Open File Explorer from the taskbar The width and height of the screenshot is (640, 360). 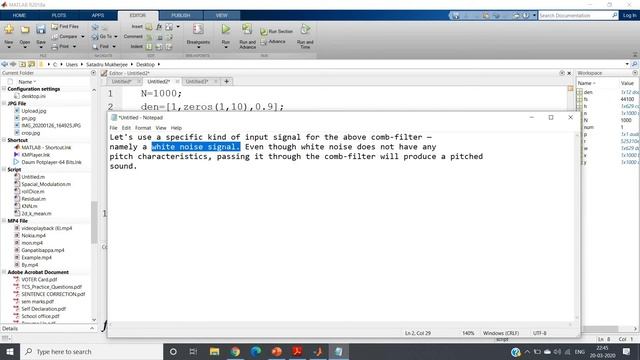pos(214,351)
